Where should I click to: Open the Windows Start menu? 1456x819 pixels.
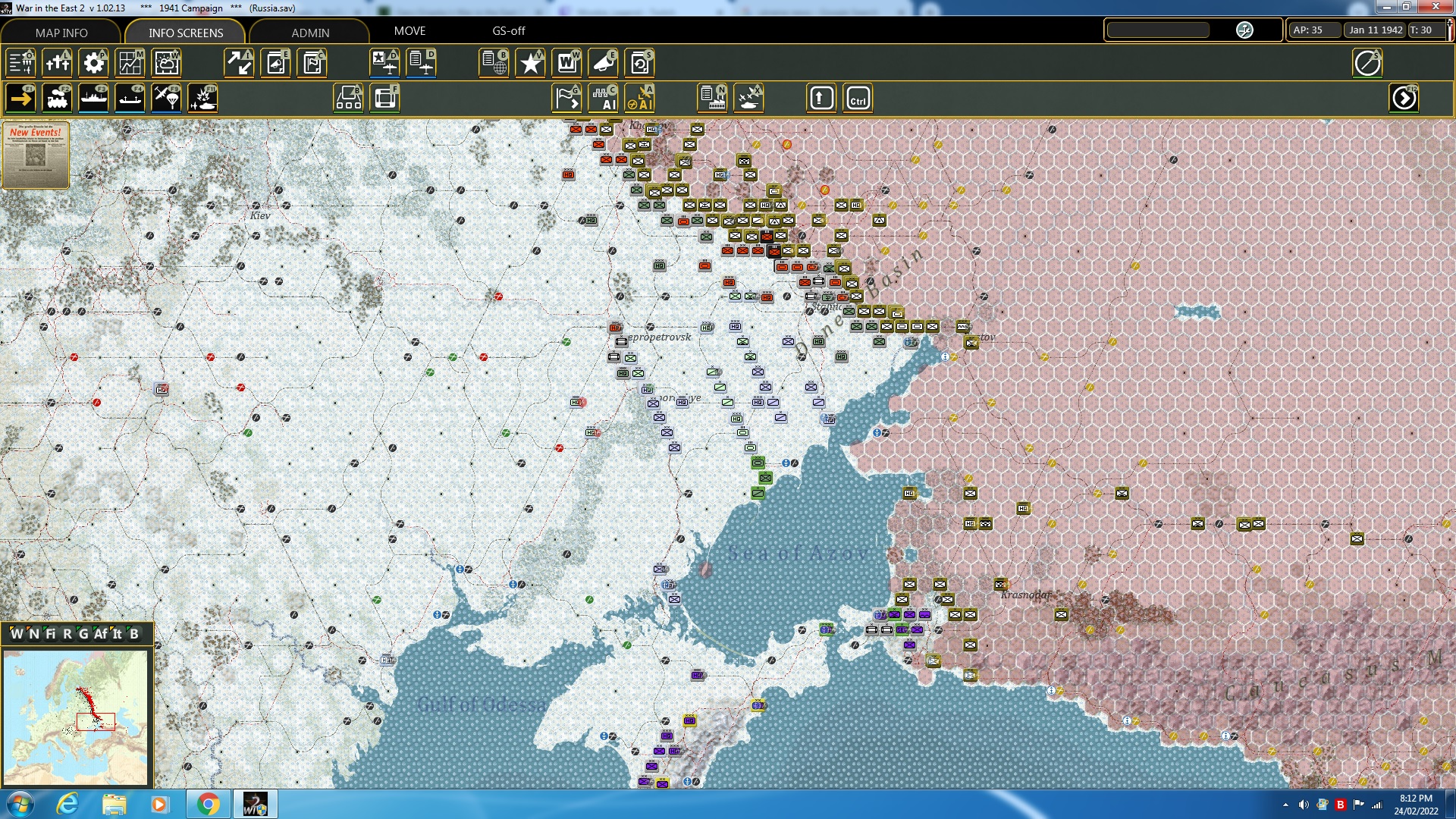pos(20,804)
